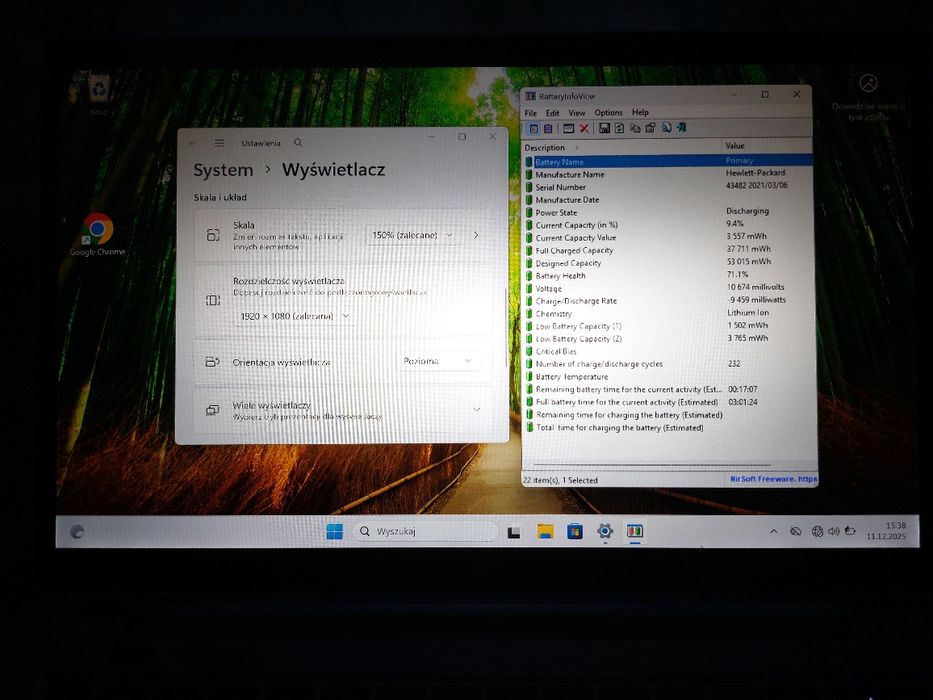Select the Current Capacity (in %) row
Screen dimensions: 933x700
click(x=668, y=225)
